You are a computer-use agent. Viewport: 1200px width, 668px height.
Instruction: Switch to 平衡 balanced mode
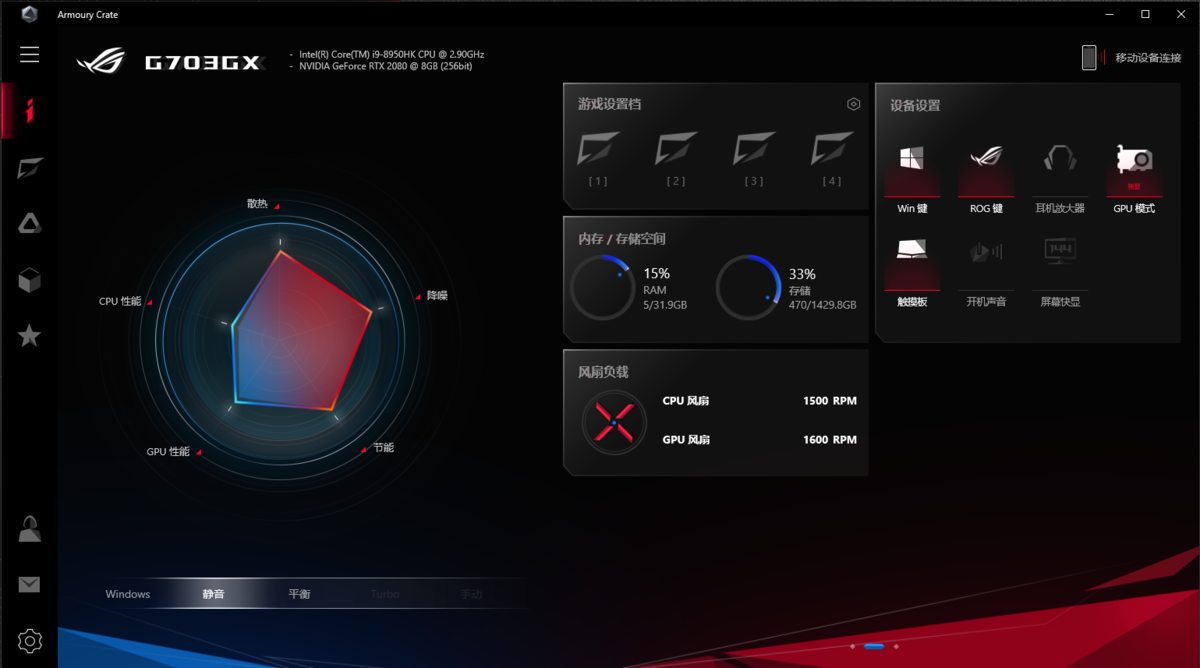click(299, 594)
